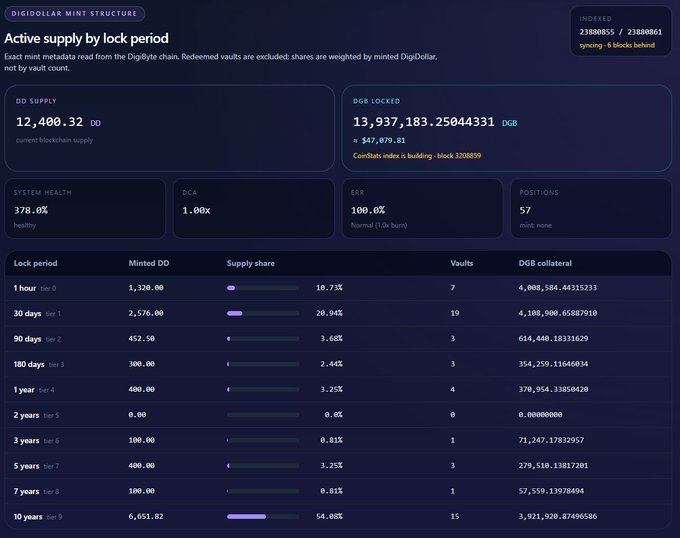Viewport: 680px width, 538px height.
Task: Click the '5 years' lock period label
Action: [26, 466]
